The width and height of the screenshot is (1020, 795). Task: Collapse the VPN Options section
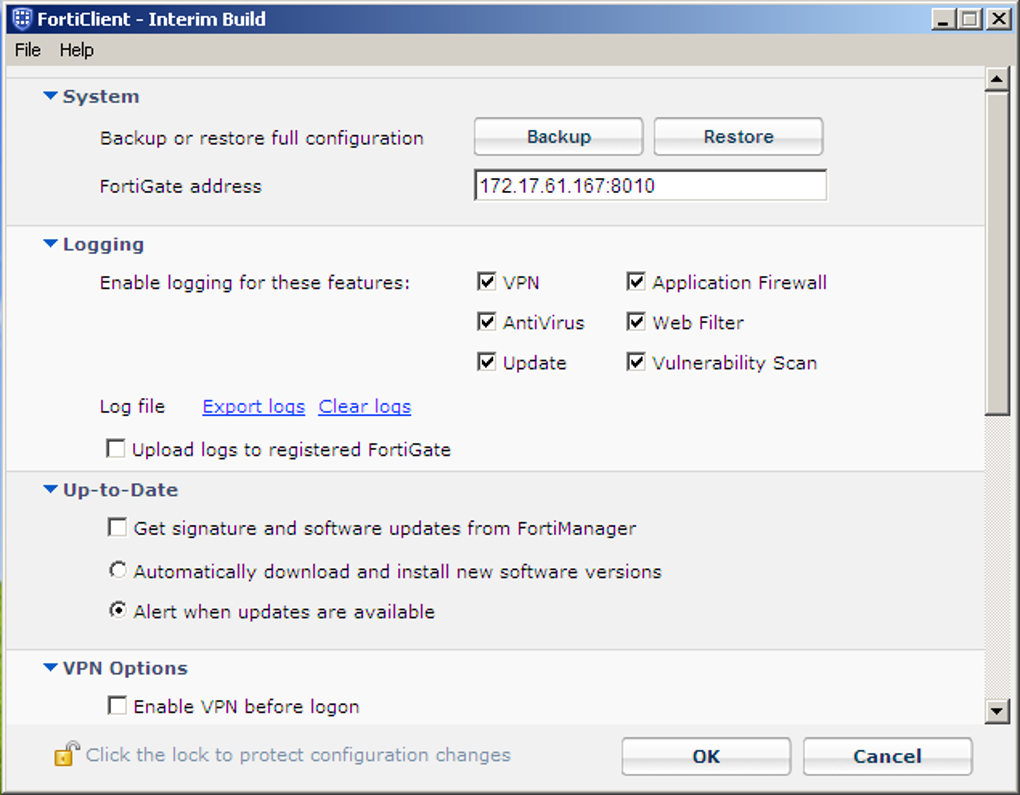(50, 668)
